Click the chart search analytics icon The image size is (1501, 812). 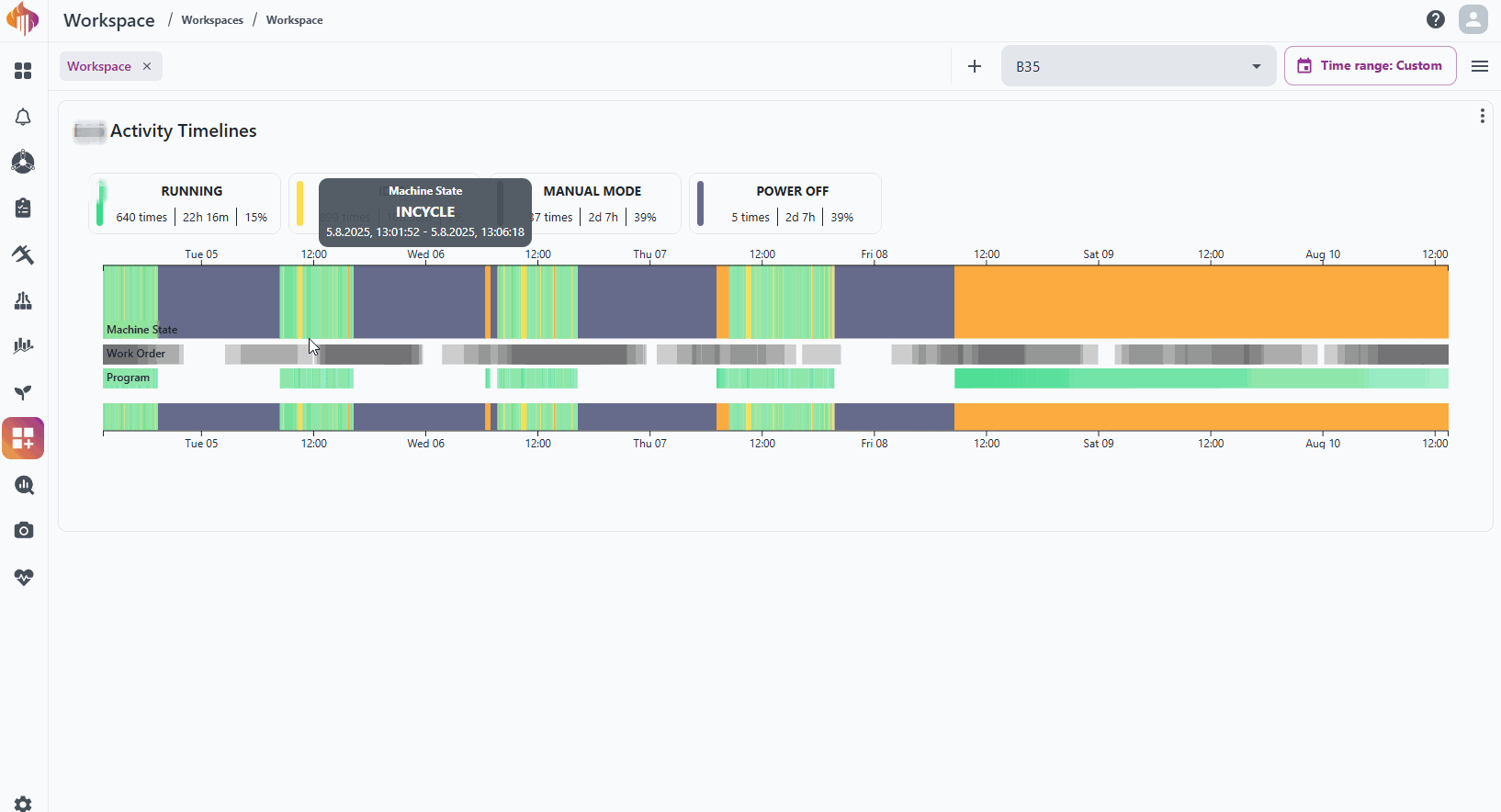pos(23,485)
